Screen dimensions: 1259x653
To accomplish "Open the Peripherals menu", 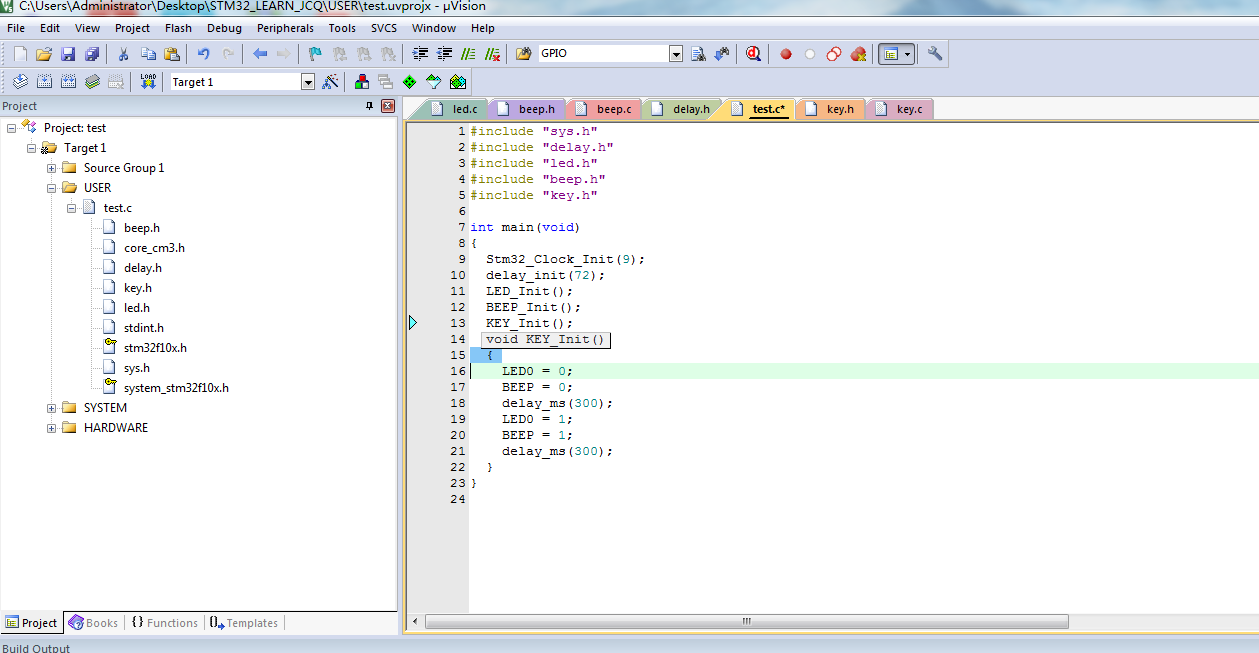I will click(x=285, y=28).
